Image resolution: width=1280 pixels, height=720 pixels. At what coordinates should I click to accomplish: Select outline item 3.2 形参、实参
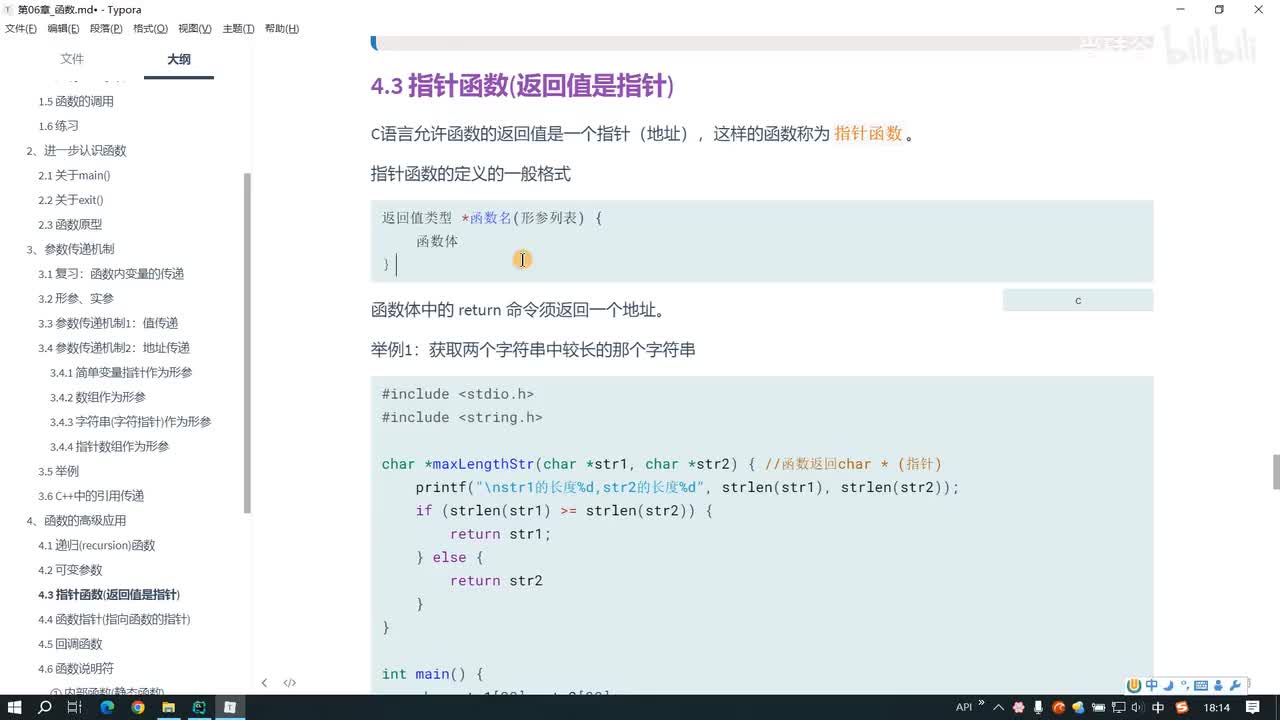tap(76, 299)
